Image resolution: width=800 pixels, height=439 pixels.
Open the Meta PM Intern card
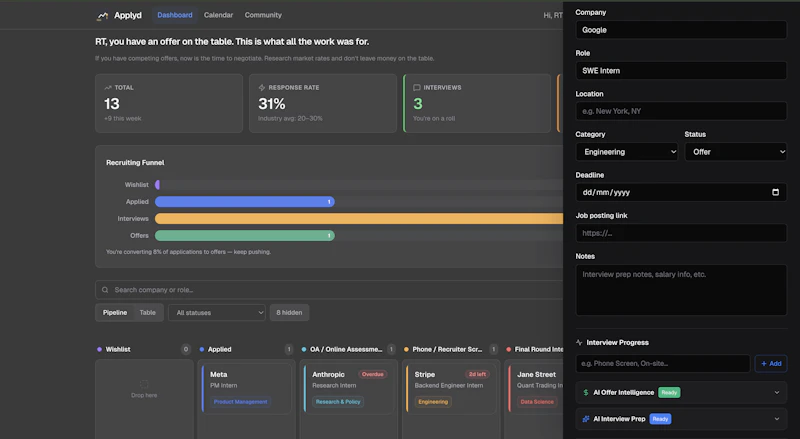246,389
